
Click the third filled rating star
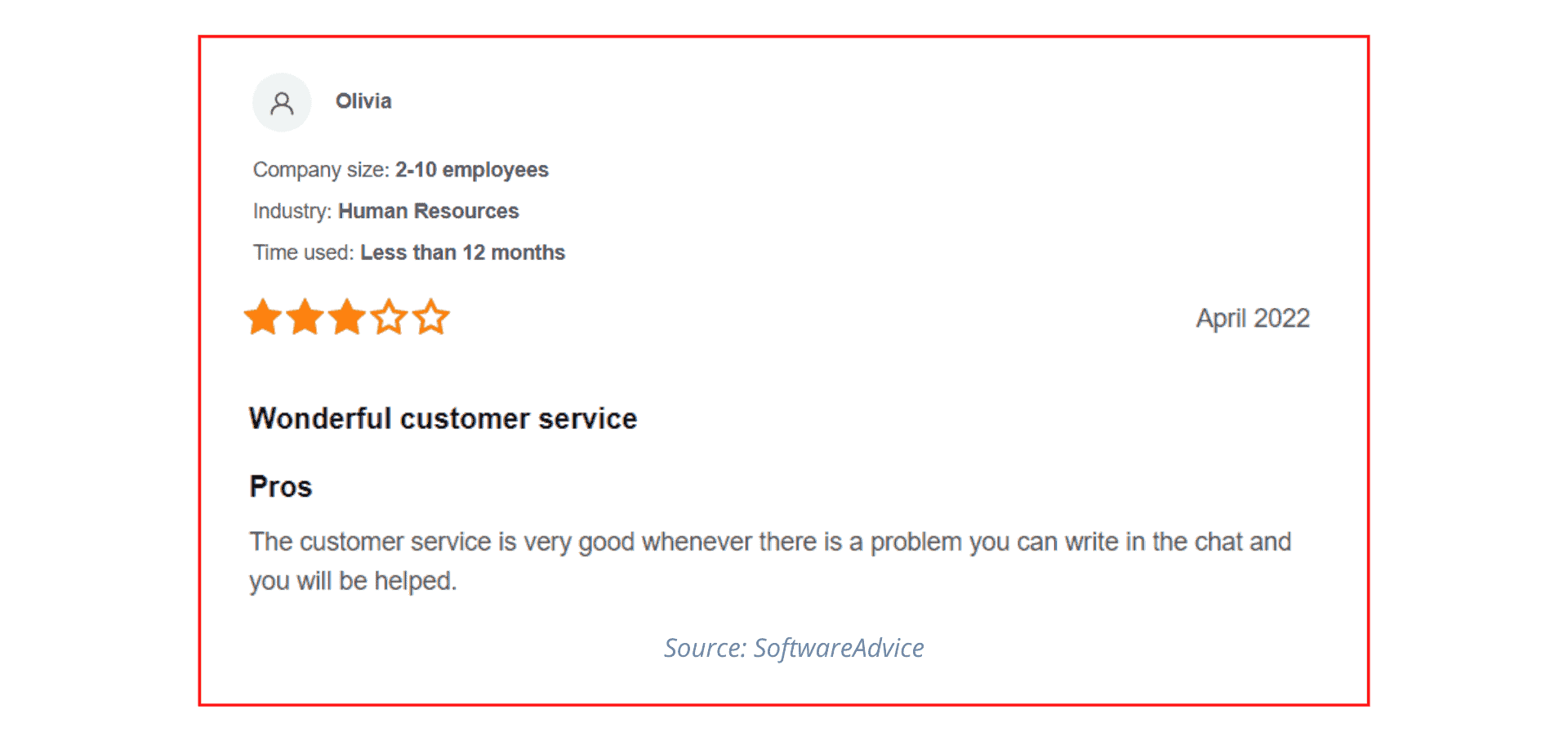click(347, 317)
